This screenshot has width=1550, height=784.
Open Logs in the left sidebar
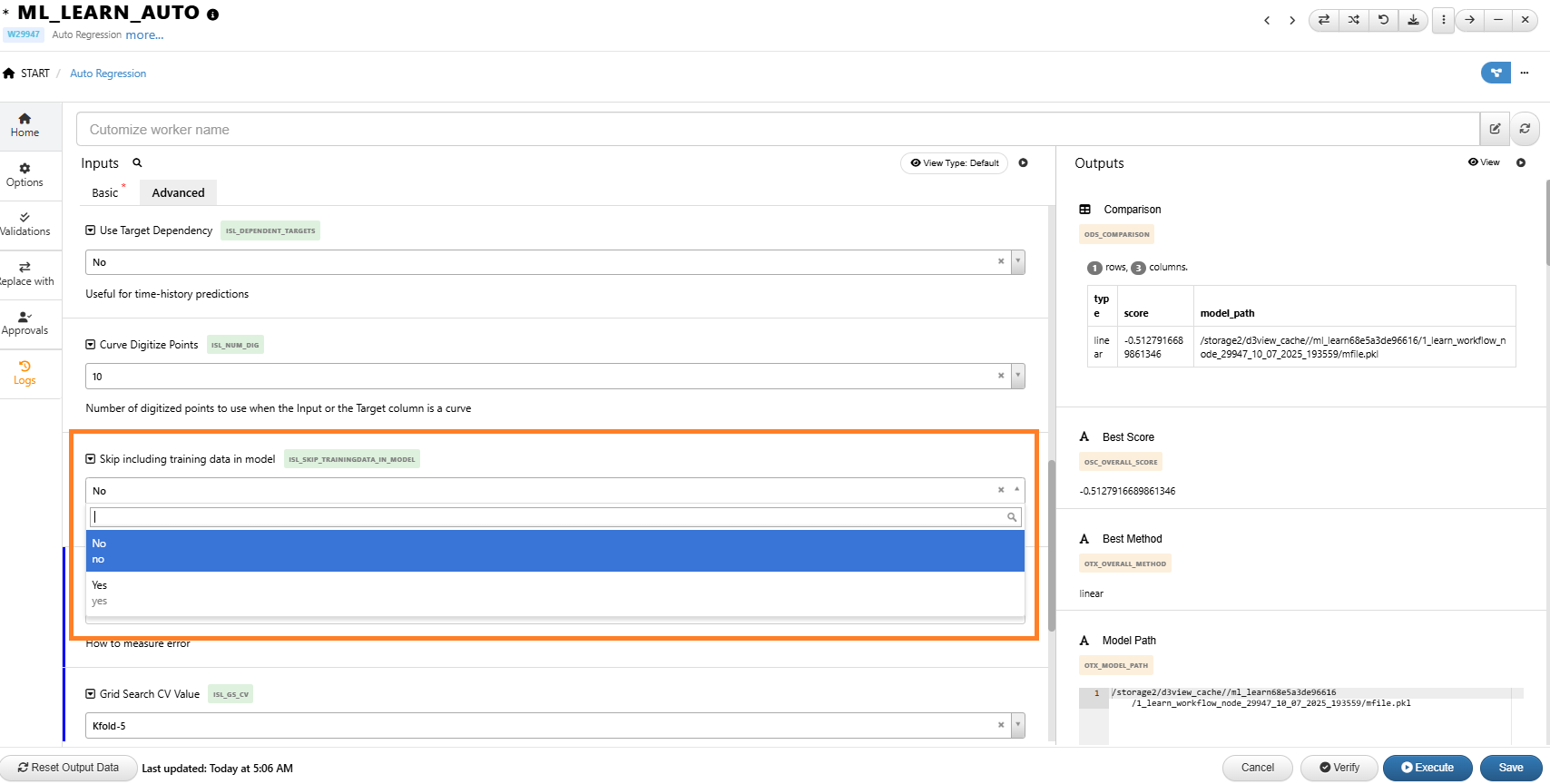point(25,373)
